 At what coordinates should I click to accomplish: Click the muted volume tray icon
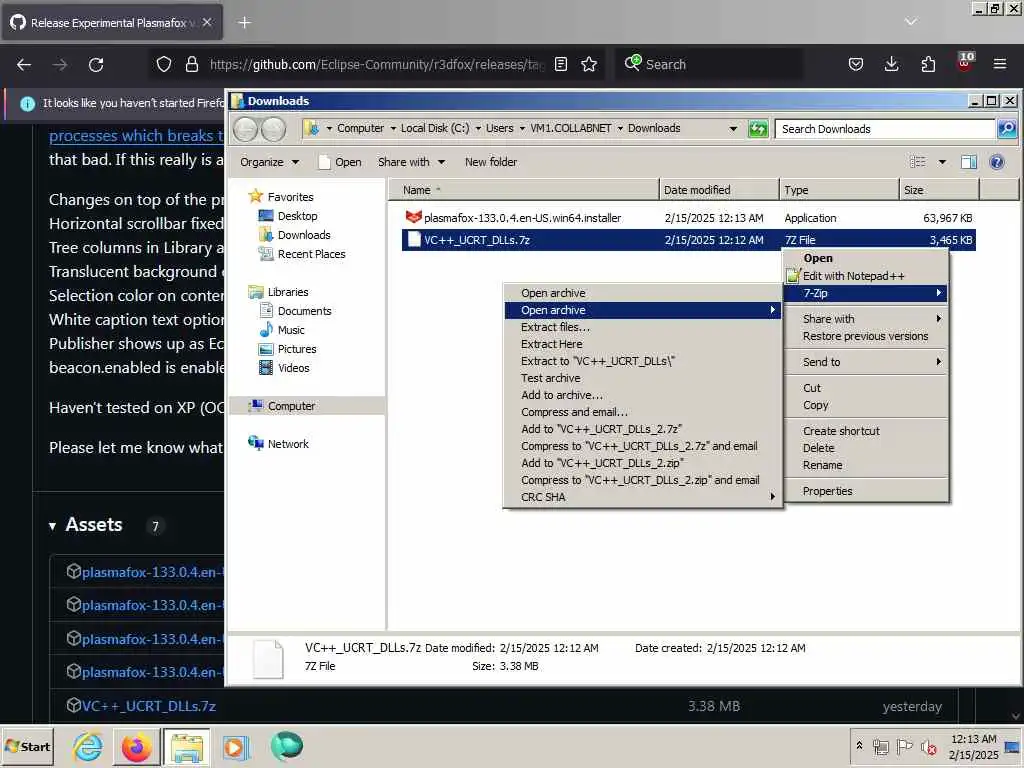pyautogui.click(x=928, y=746)
